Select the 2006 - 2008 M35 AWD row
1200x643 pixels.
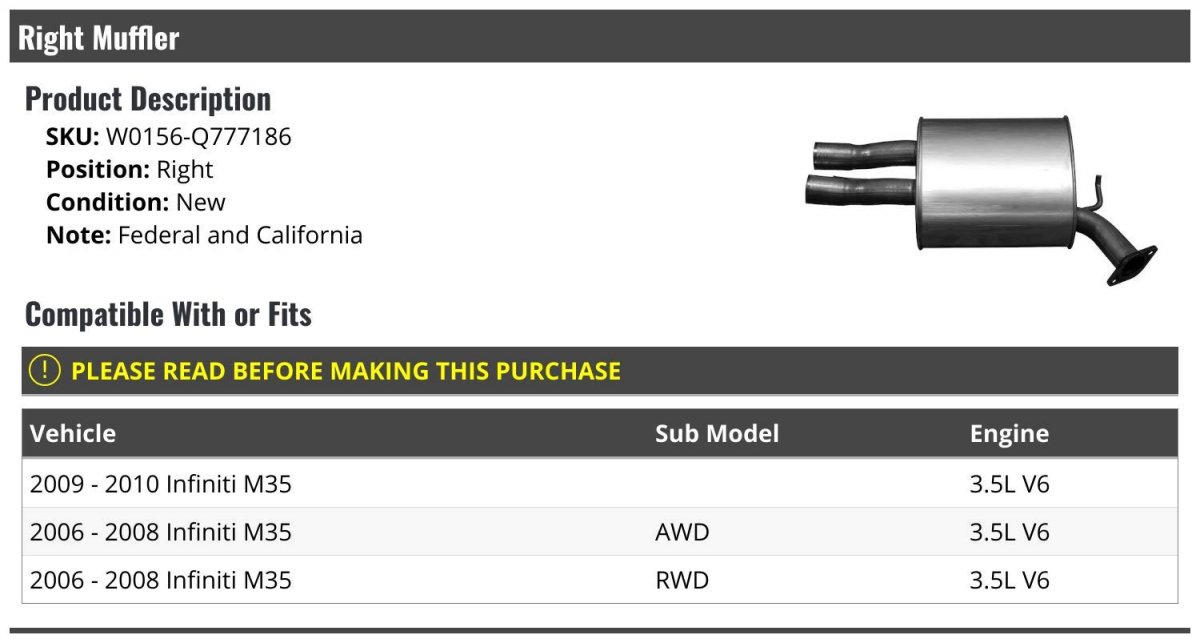click(600, 531)
